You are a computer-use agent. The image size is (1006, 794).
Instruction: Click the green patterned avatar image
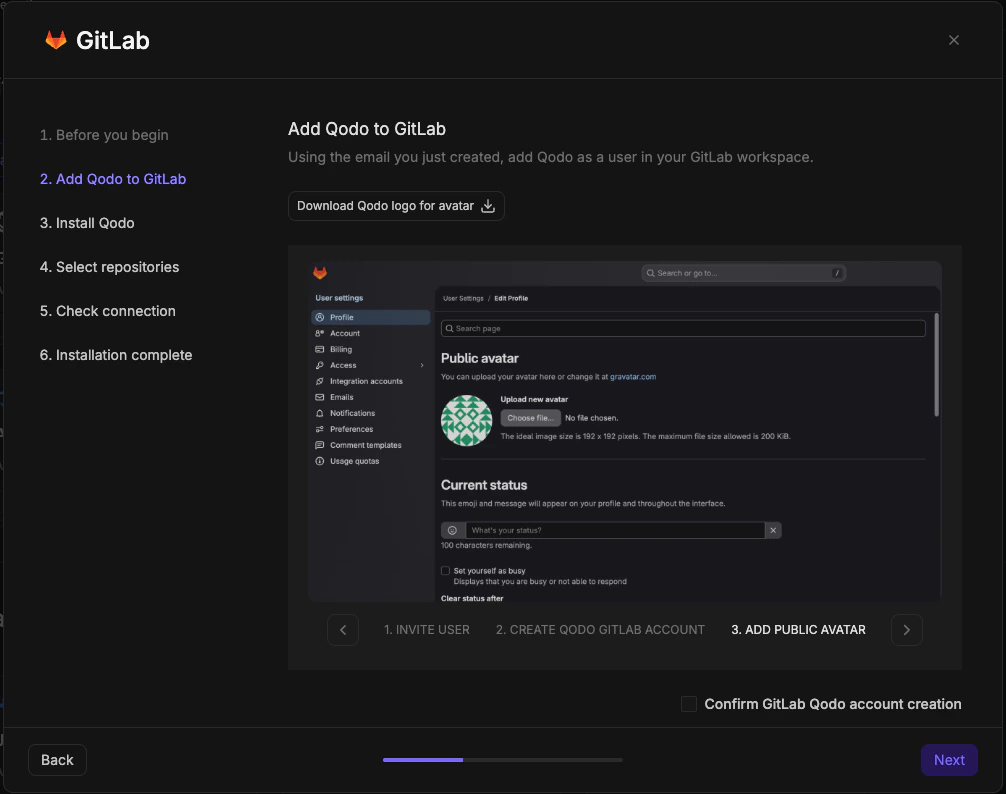466,421
